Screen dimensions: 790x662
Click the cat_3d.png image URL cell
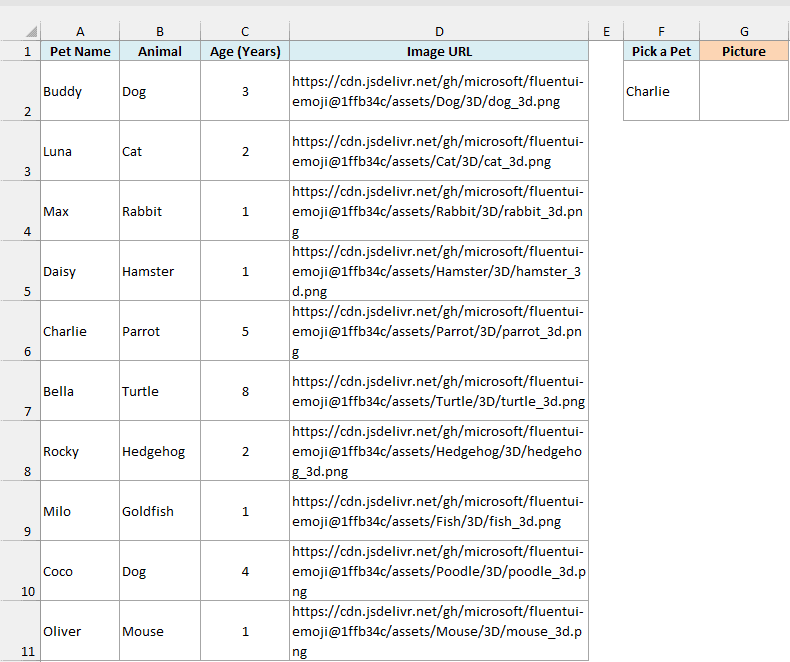point(439,151)
